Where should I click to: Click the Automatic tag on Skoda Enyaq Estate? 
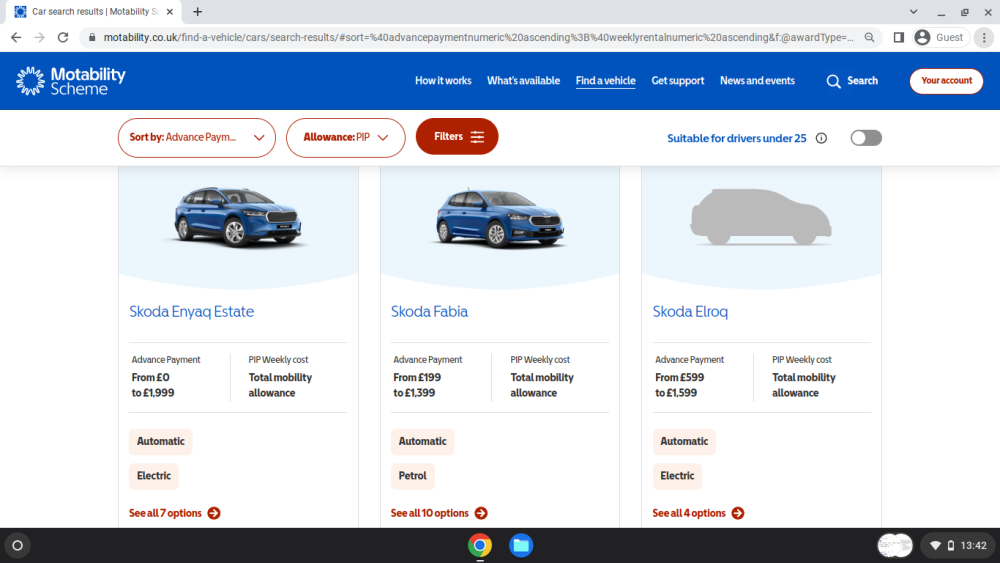161,442
